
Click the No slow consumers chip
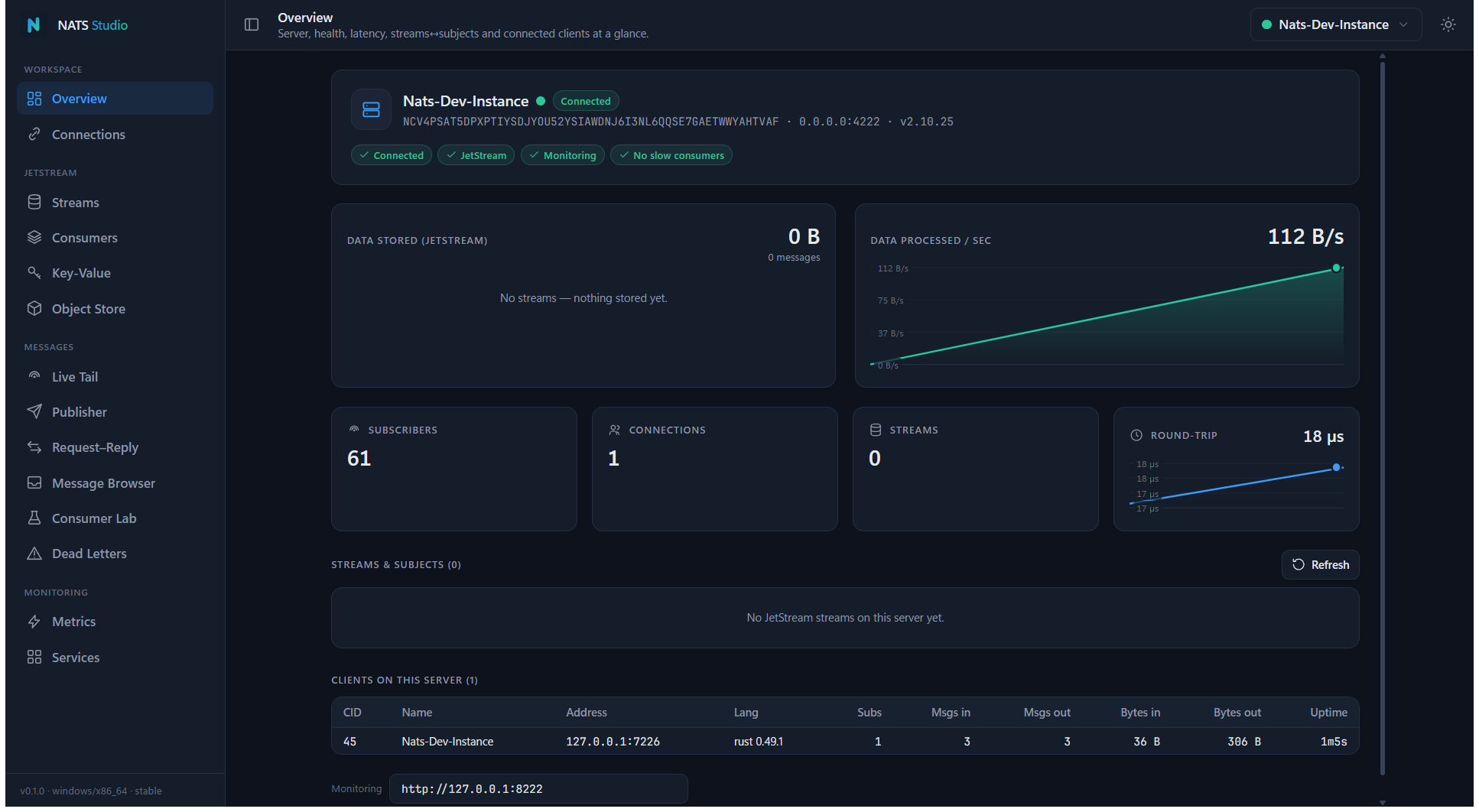[x=671, y=155]
